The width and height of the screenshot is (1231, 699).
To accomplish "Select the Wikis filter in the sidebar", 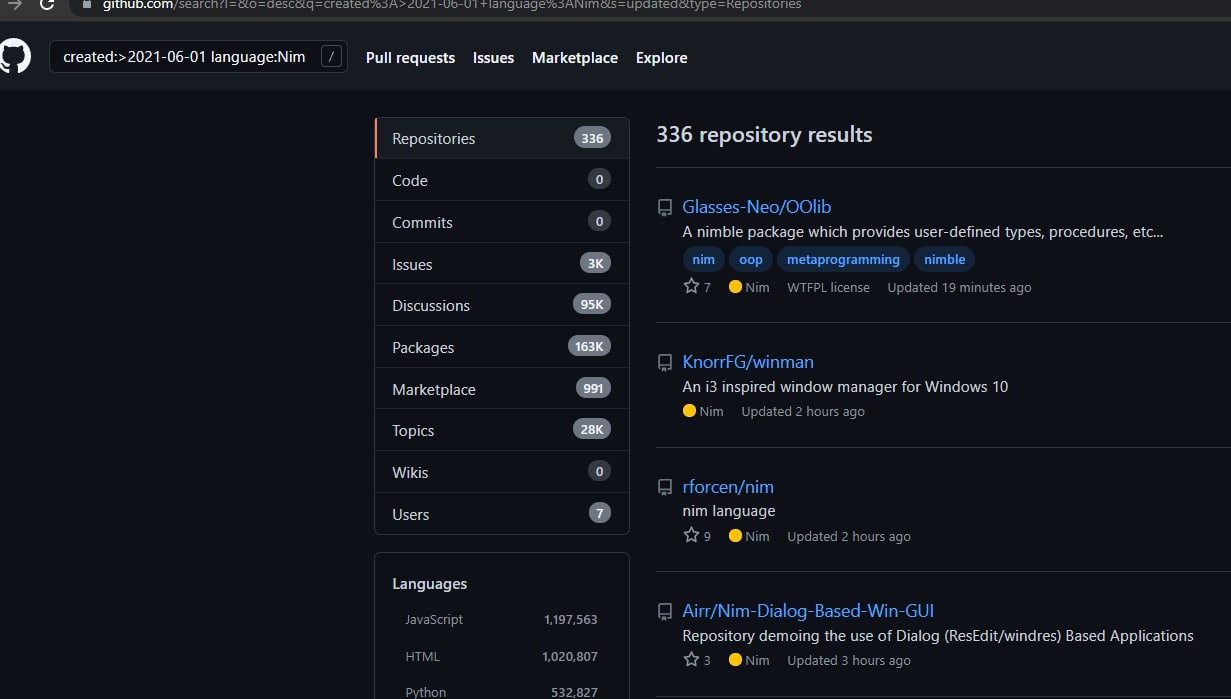I will 502,472.
